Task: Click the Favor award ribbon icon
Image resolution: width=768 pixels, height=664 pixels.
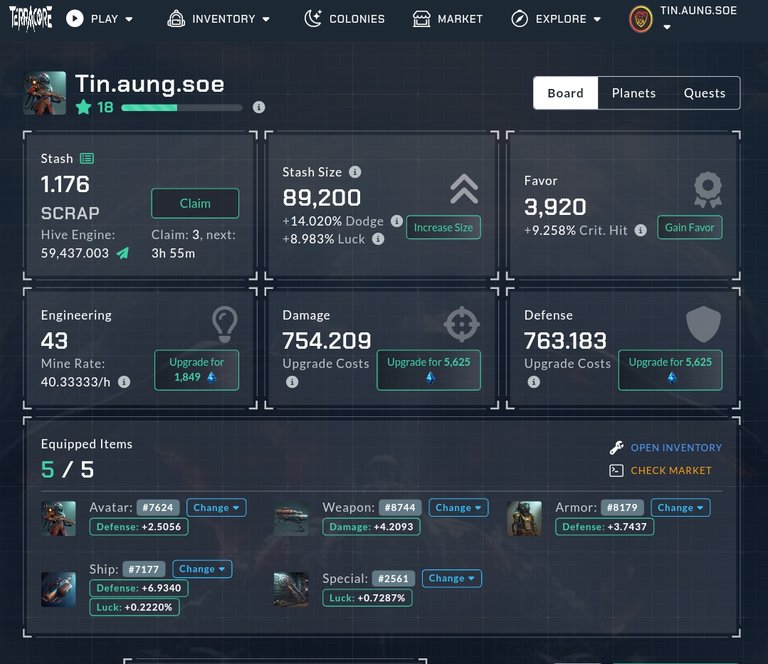Action: [708, 190]
